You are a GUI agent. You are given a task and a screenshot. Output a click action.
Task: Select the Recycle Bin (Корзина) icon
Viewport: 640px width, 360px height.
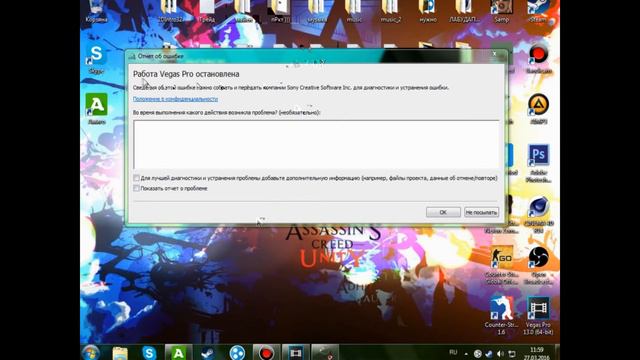pyautogui.click(x=96, y=11)
